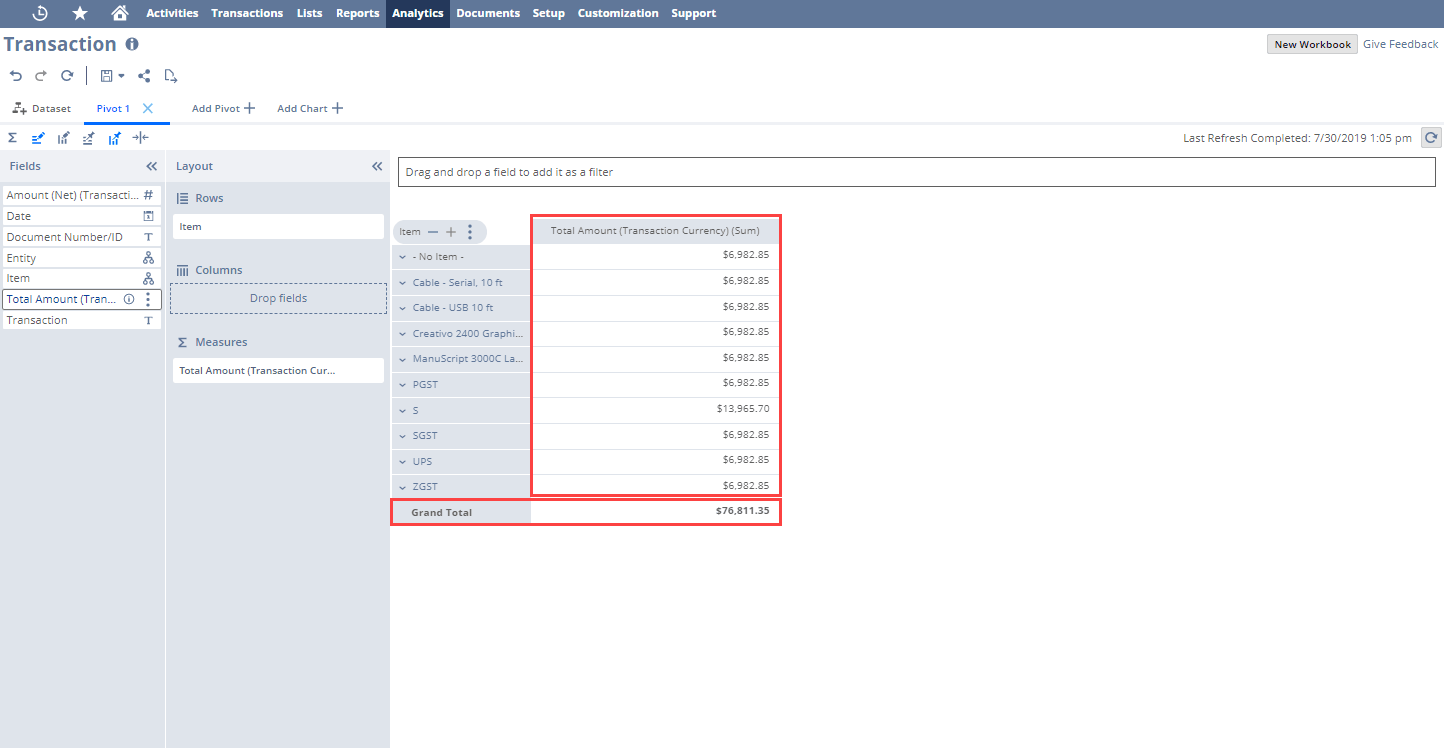Expand the Cable - USB 10 ft row

[x=402, y=308]
